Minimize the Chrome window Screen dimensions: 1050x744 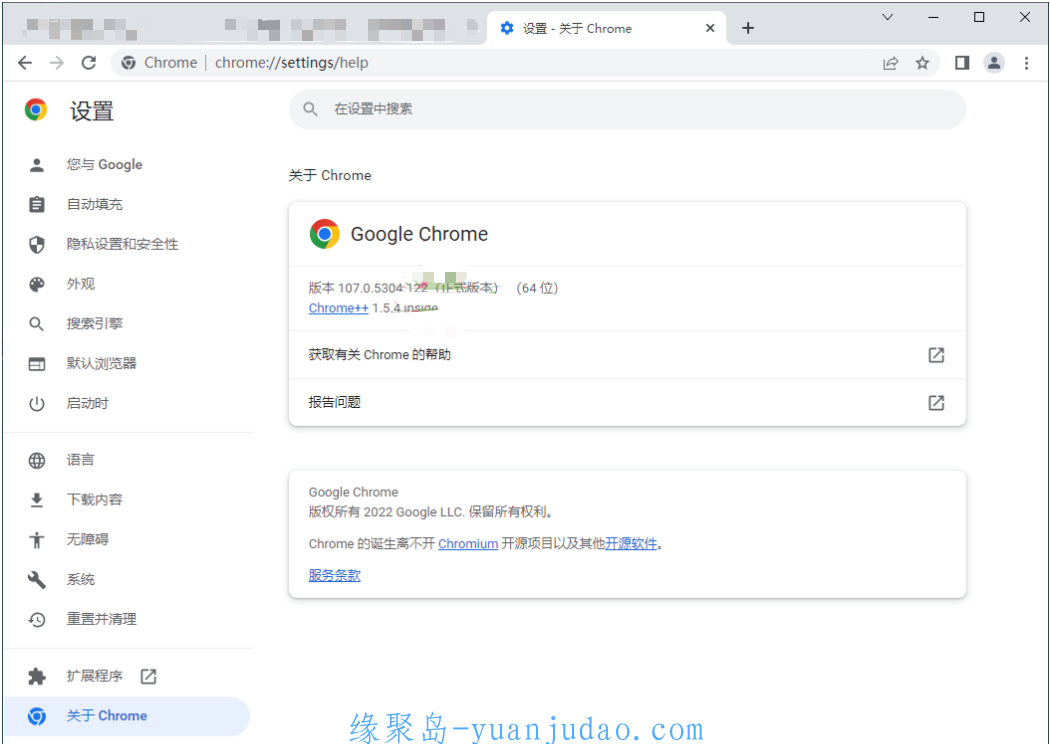tap(933, 17)
